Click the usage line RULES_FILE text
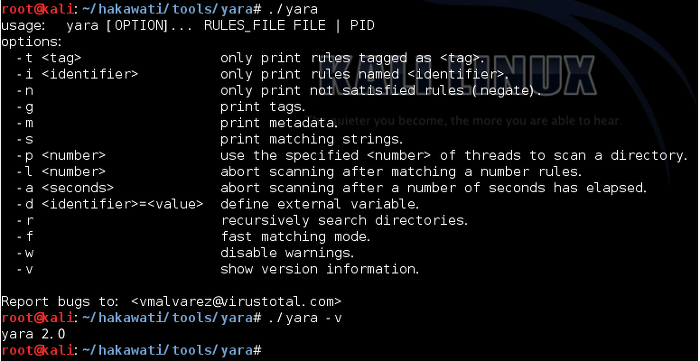The height and width of the screenshot is (361, 700). click(244, 25)
